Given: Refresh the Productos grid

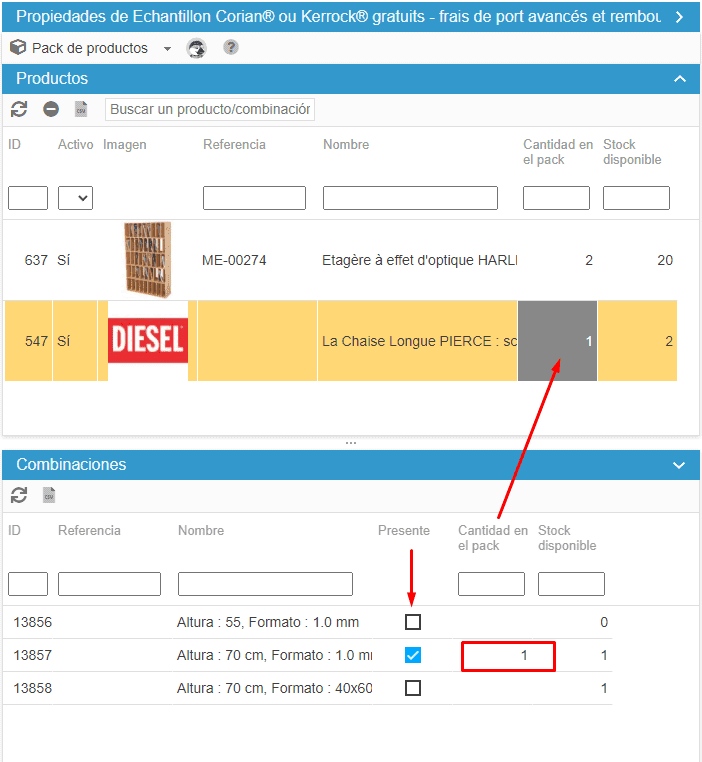Looking at the screenshot, I should (x=19, y=109).
